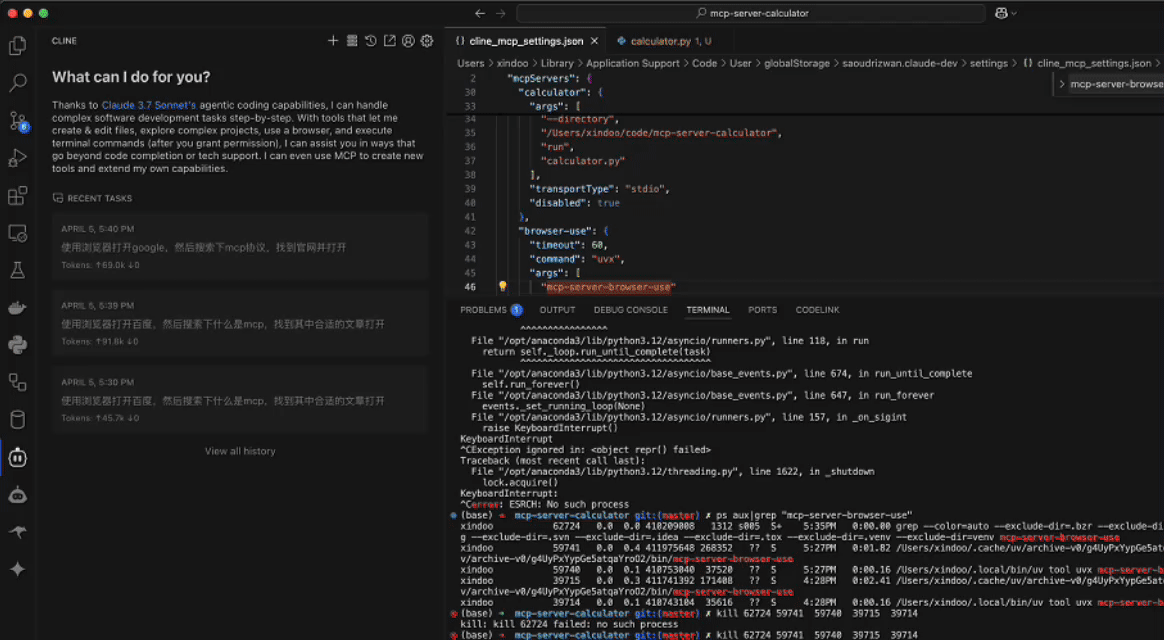Click the "timeout": 60 line
Screen dimensions: 1164x640
(569, 246)
